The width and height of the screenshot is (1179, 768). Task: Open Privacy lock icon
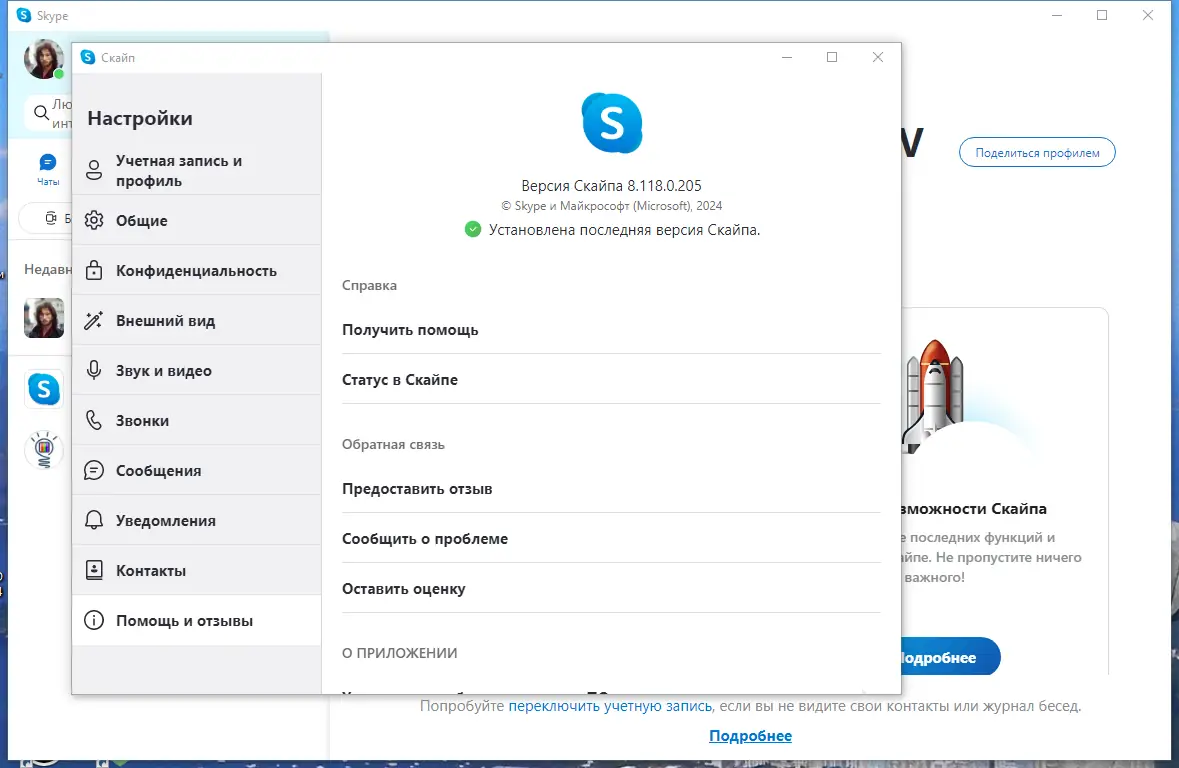[x=94, y=270]
